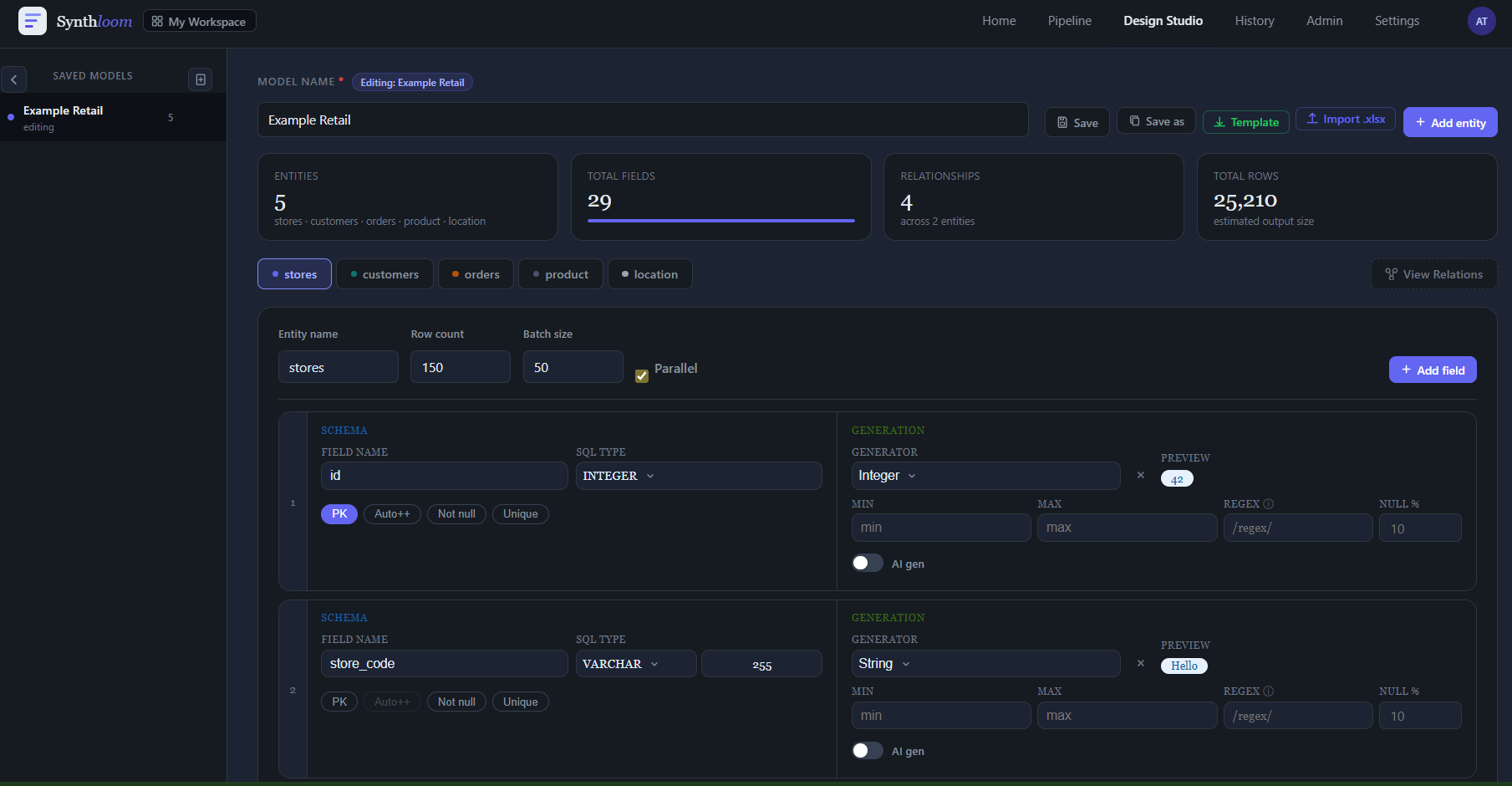Go to the Home nav item

(x=999, y=21)
